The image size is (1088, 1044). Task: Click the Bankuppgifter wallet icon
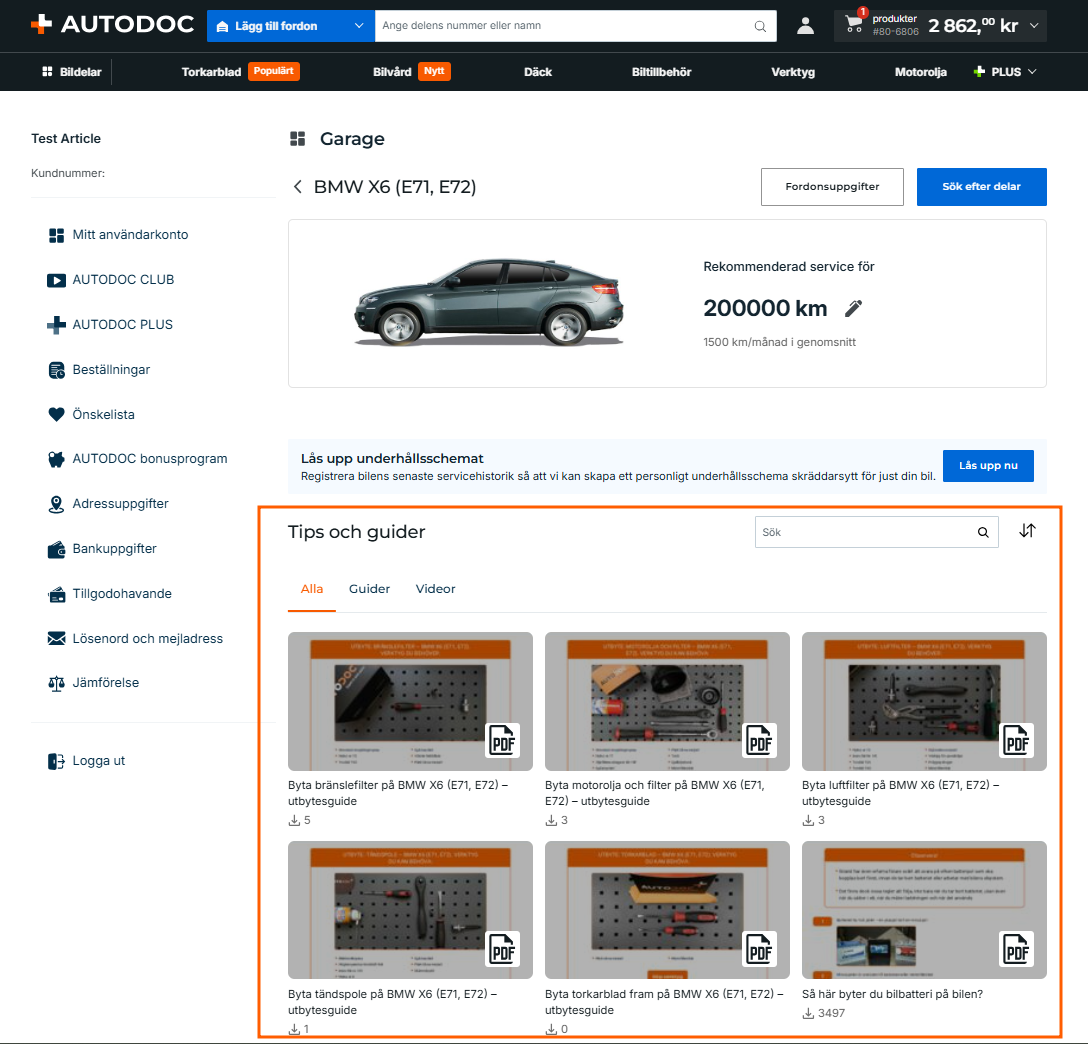(x=56, y=549)
